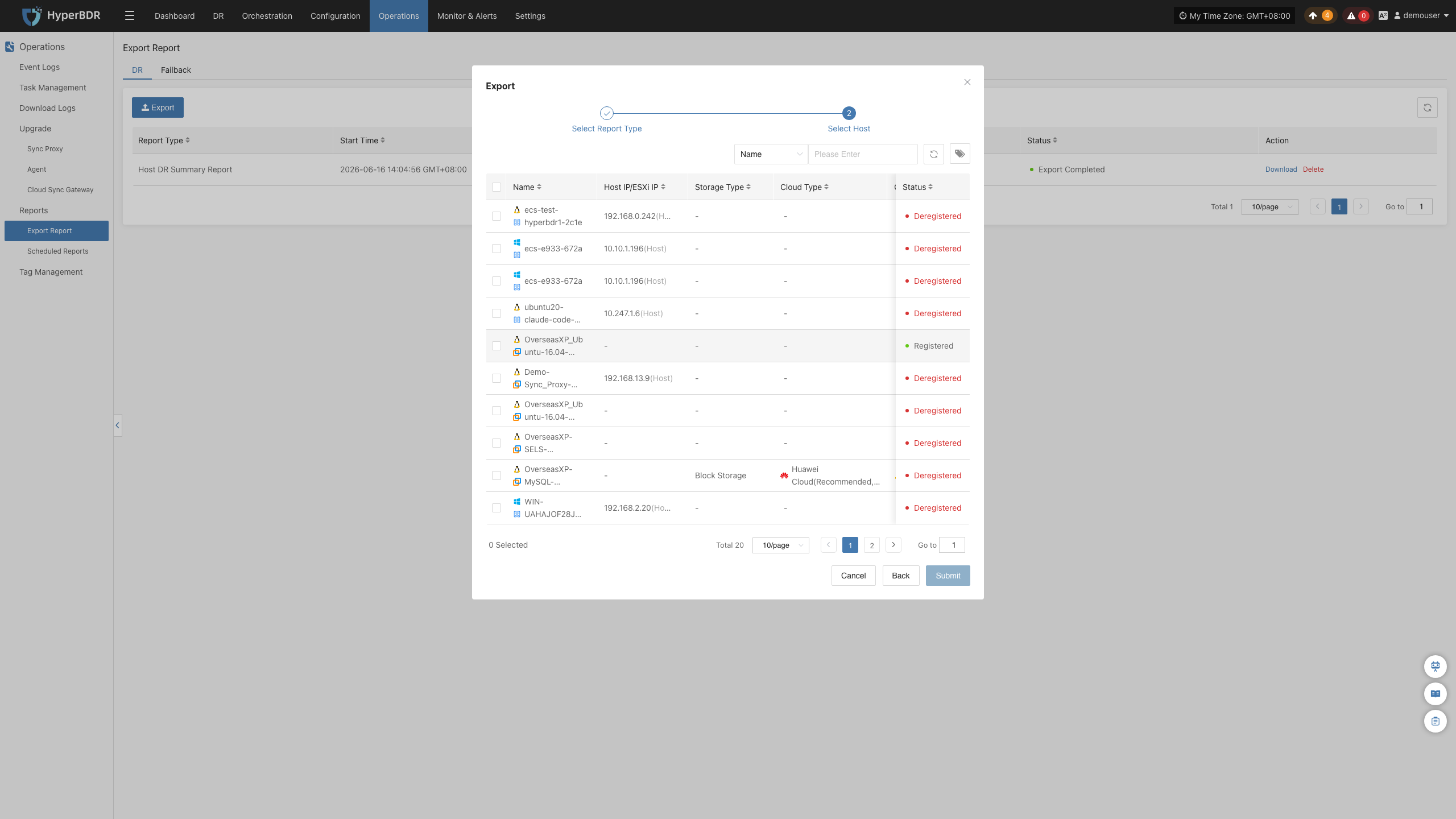Open the clipboard task floating icon
This screenshot has width=1456, height=819.
coord(1436,721)
